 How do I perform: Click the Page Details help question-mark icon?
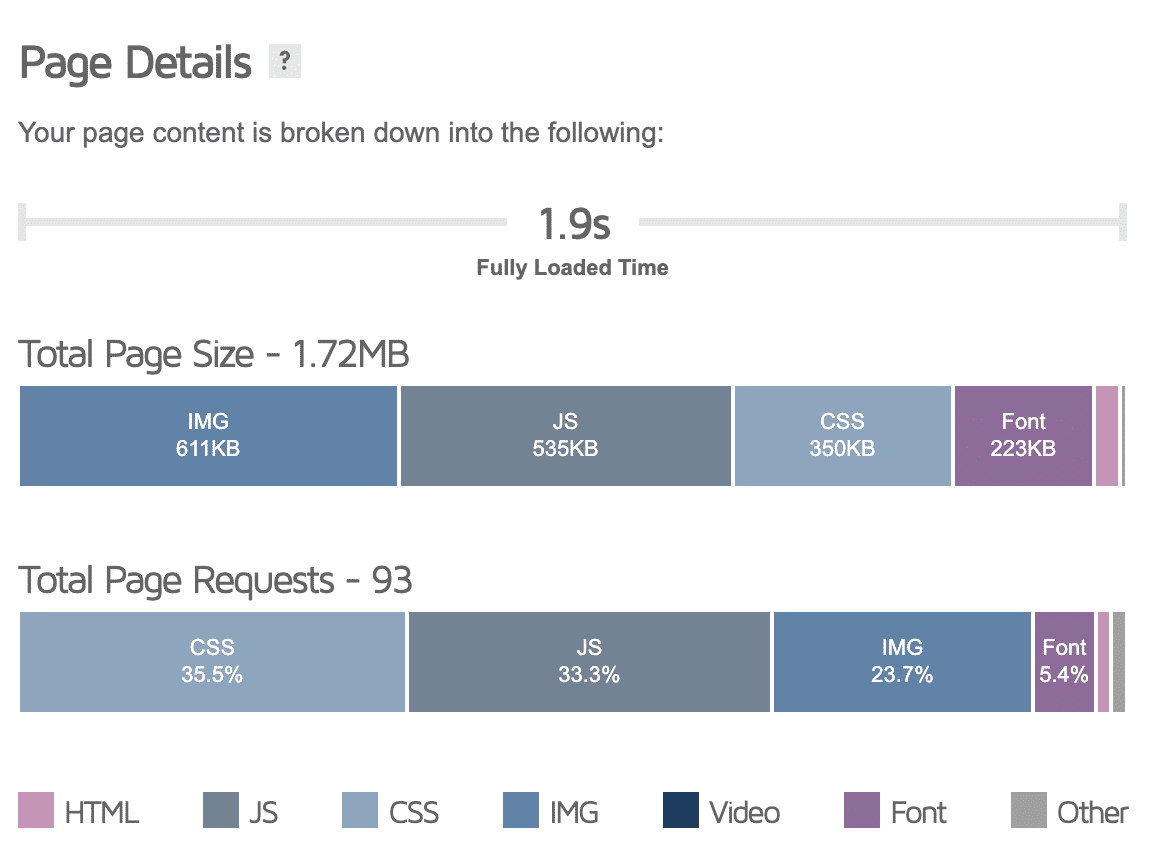point(285,63)
